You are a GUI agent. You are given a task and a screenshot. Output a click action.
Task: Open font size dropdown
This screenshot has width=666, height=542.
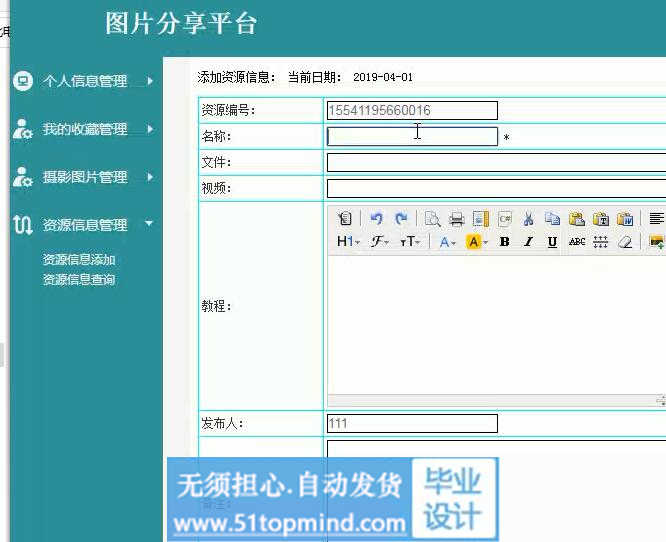[410, 242]
